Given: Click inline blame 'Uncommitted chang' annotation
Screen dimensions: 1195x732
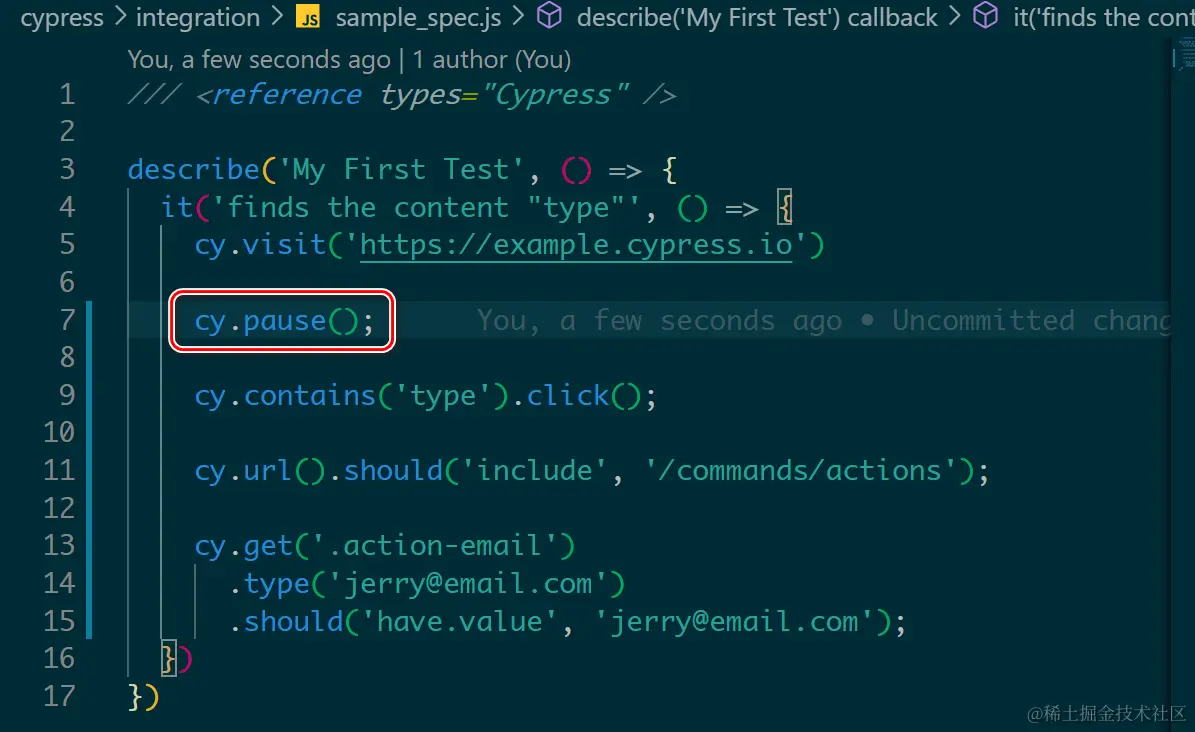Looking at the screenshot, I should tap(1032, 320).
